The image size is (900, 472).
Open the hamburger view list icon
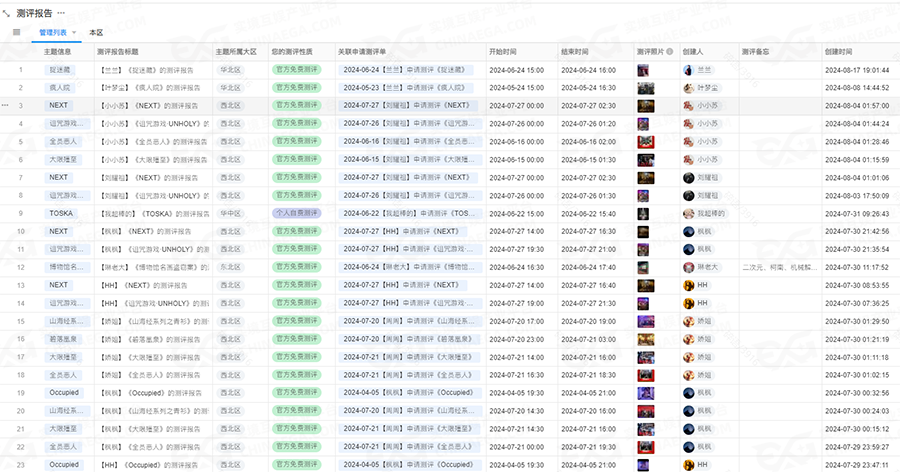click(x=16, y=32)
